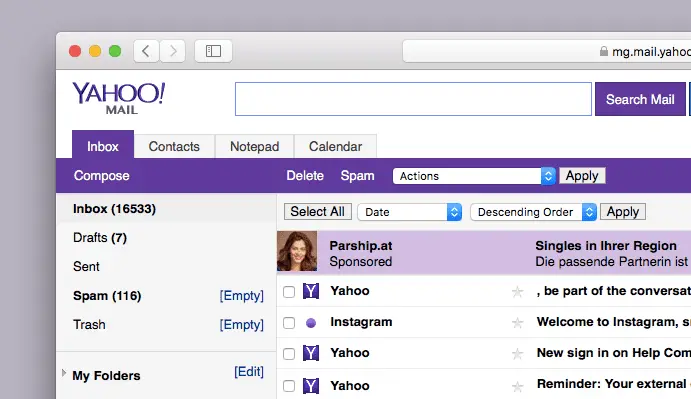
Task: Select checkbox of Reminder external email
Action: click(289, 386)
